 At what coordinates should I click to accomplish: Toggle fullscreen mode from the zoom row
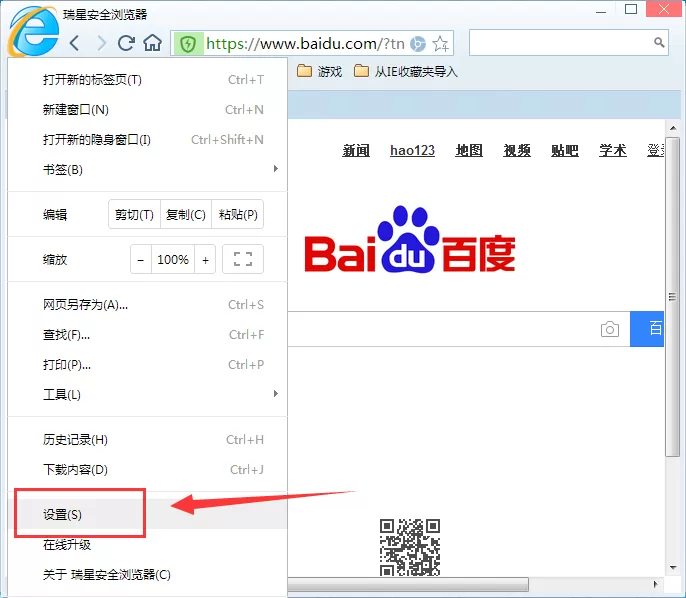click(x=243, y=259)
